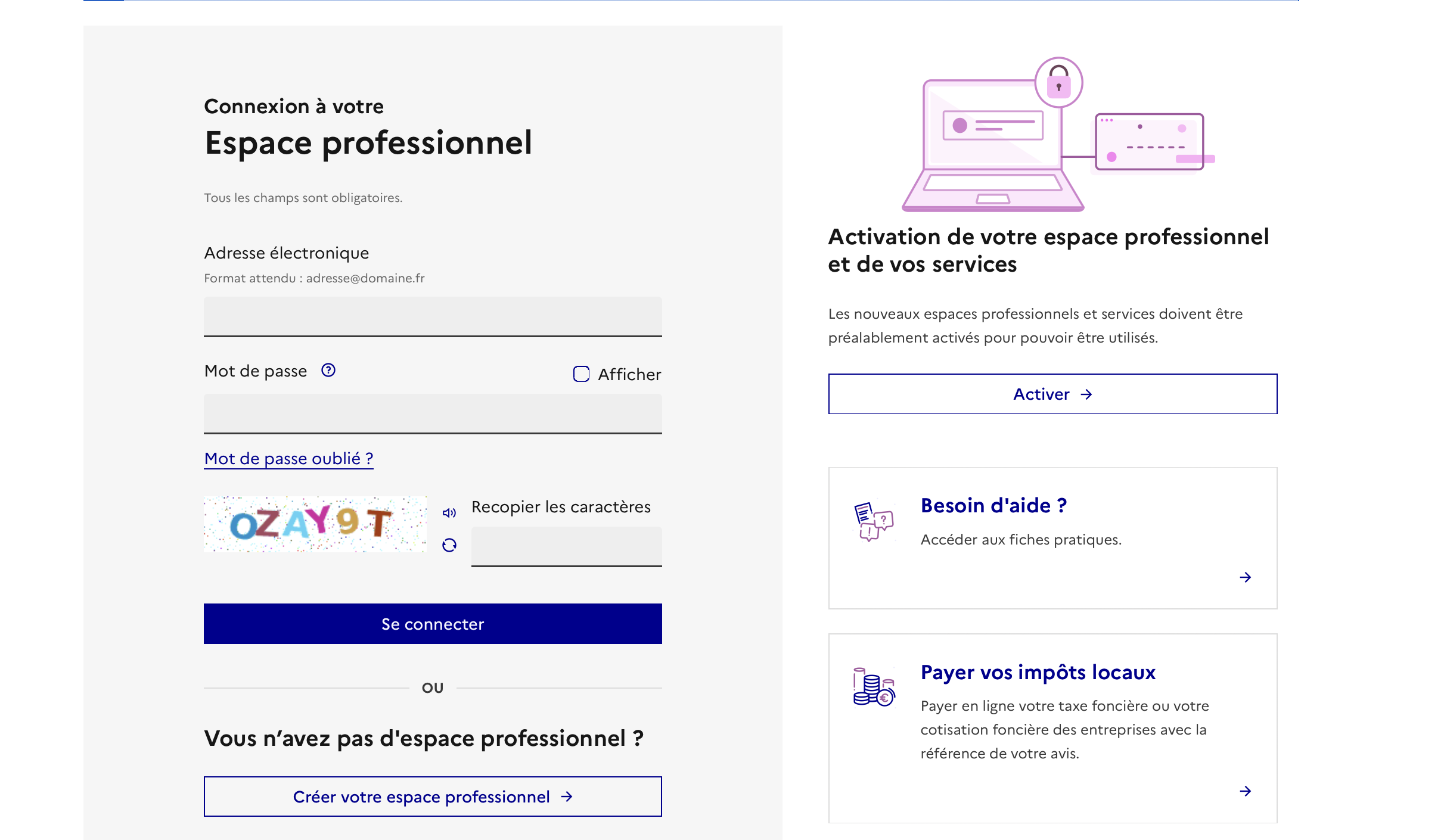Click the laptop with padlock illustration
Screen dimensions: 1447x840
tap(1058, 135)
